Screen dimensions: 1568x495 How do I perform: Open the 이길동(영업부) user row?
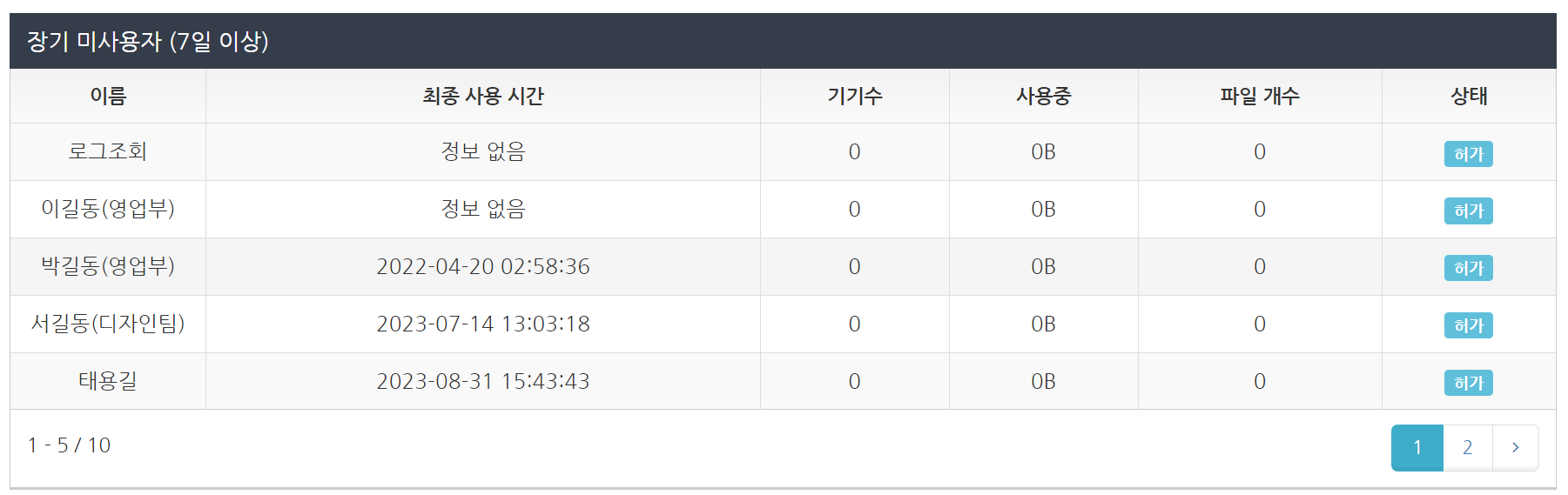(x=108, y=209)
